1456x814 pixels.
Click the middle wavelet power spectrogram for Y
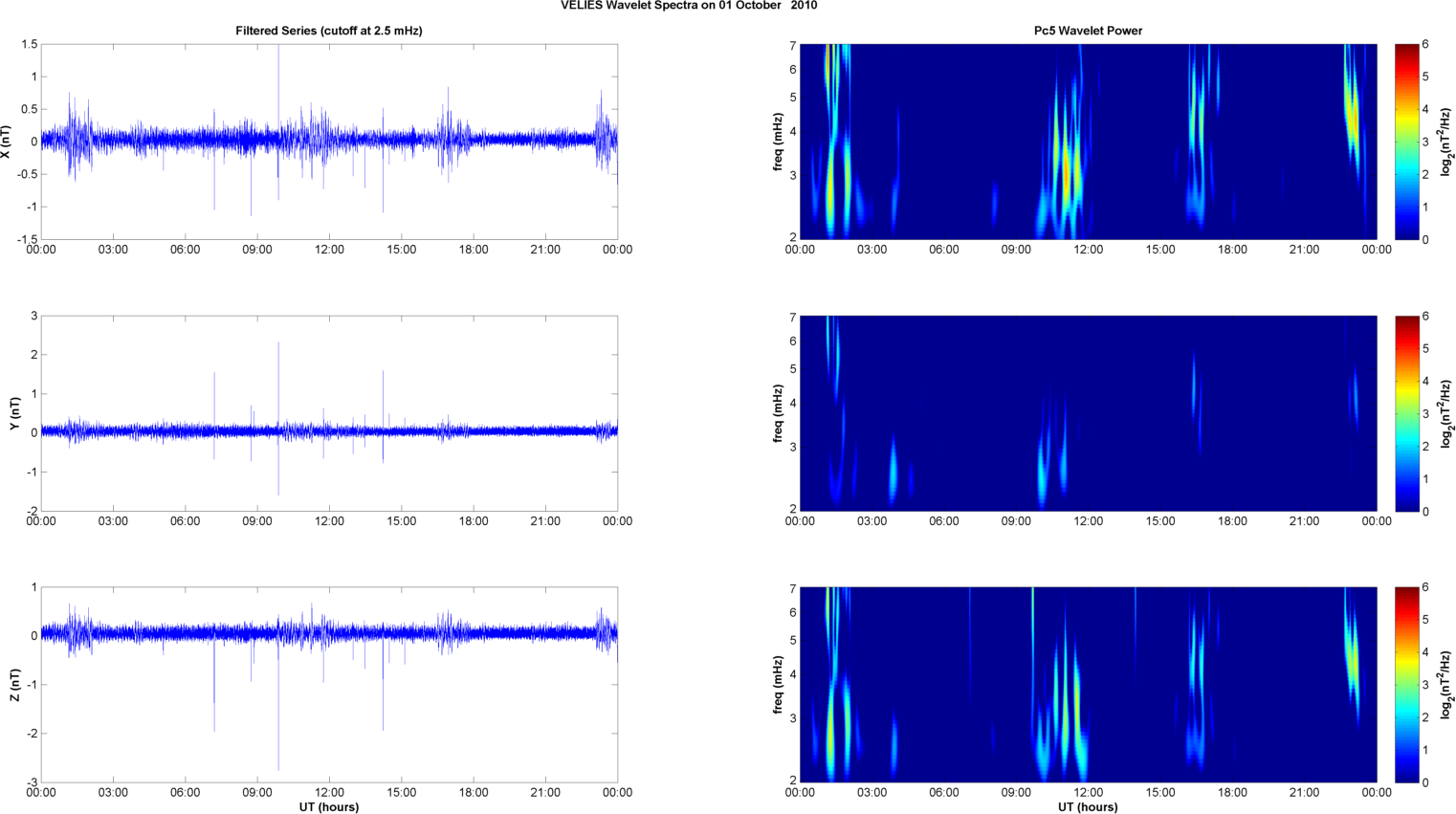1088,413
